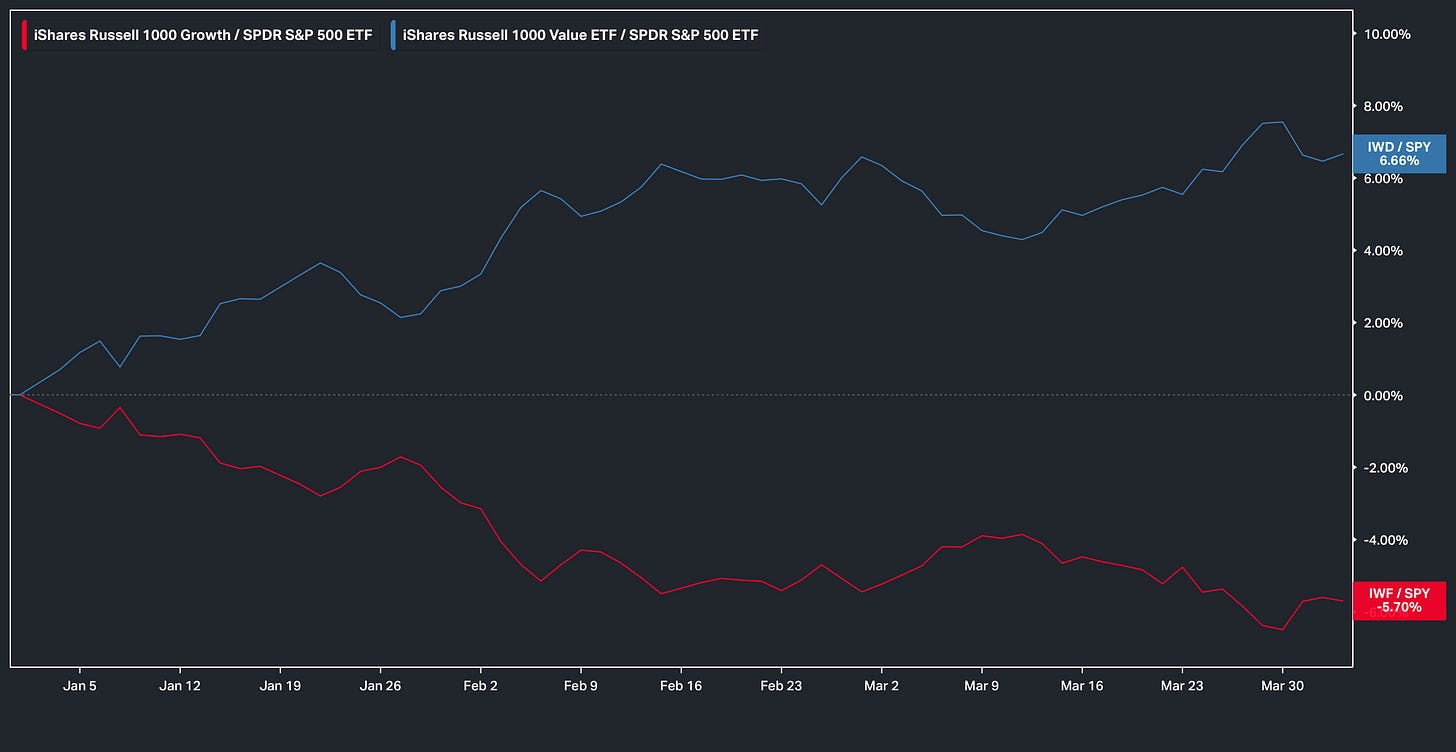Screen dimensions: 1456x752
Task: Click the Feb 2 date label
Action: point(481,686)
